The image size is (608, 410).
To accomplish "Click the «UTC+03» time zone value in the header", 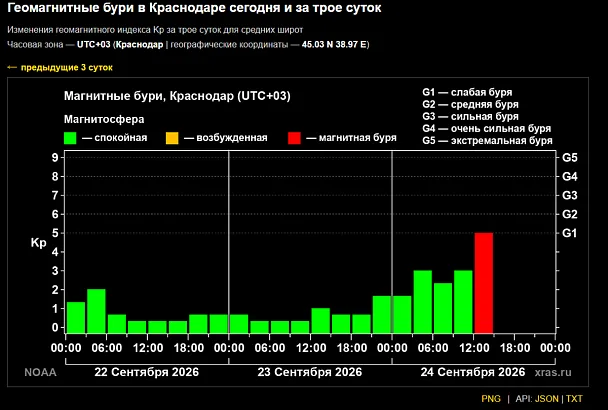I will pos(93,45).
